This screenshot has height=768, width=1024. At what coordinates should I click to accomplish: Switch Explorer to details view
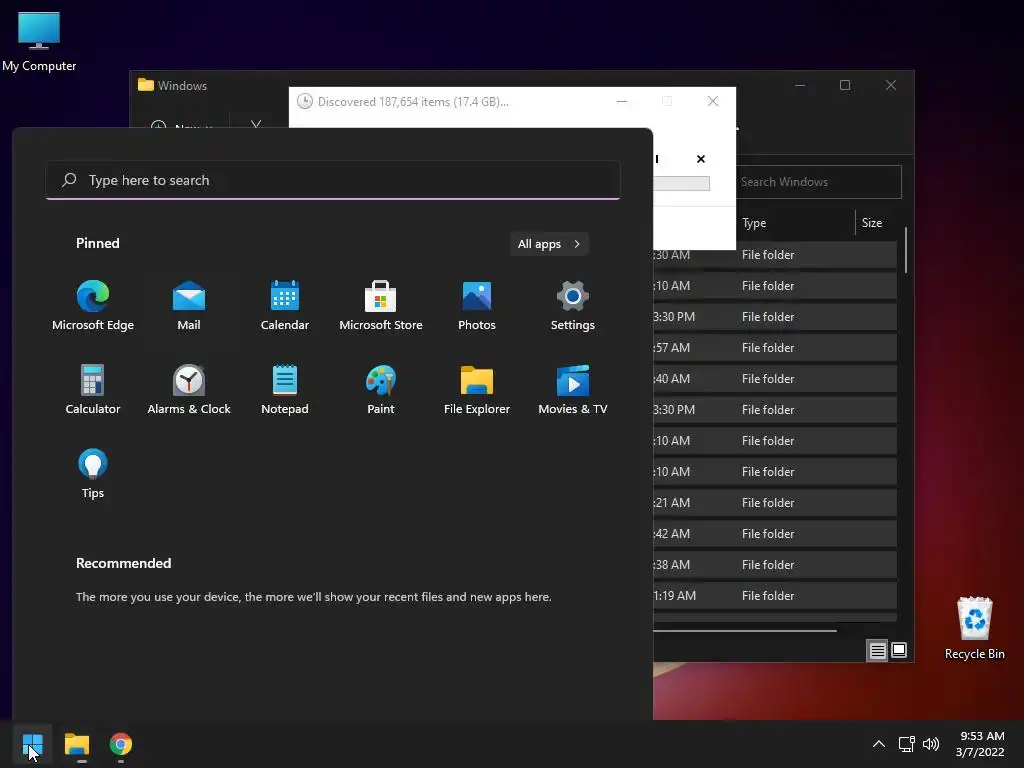pyautogui.click(x=877, y=650)
